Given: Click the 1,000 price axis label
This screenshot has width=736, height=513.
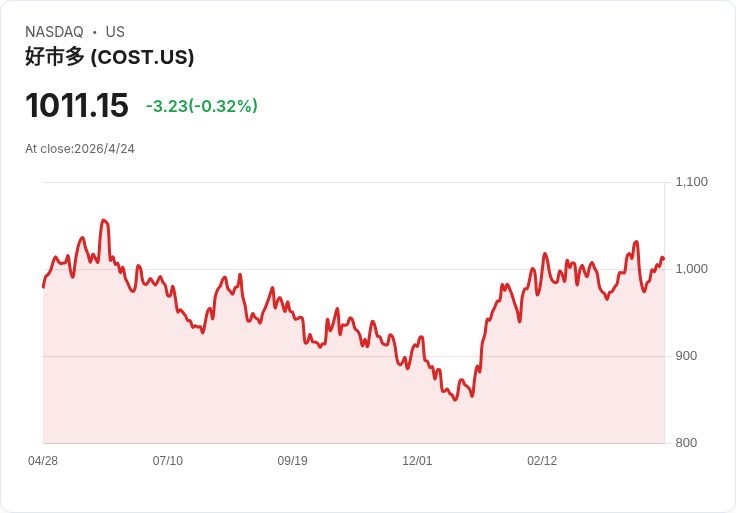Looking at the screenshot, I should tap(691, 268).
